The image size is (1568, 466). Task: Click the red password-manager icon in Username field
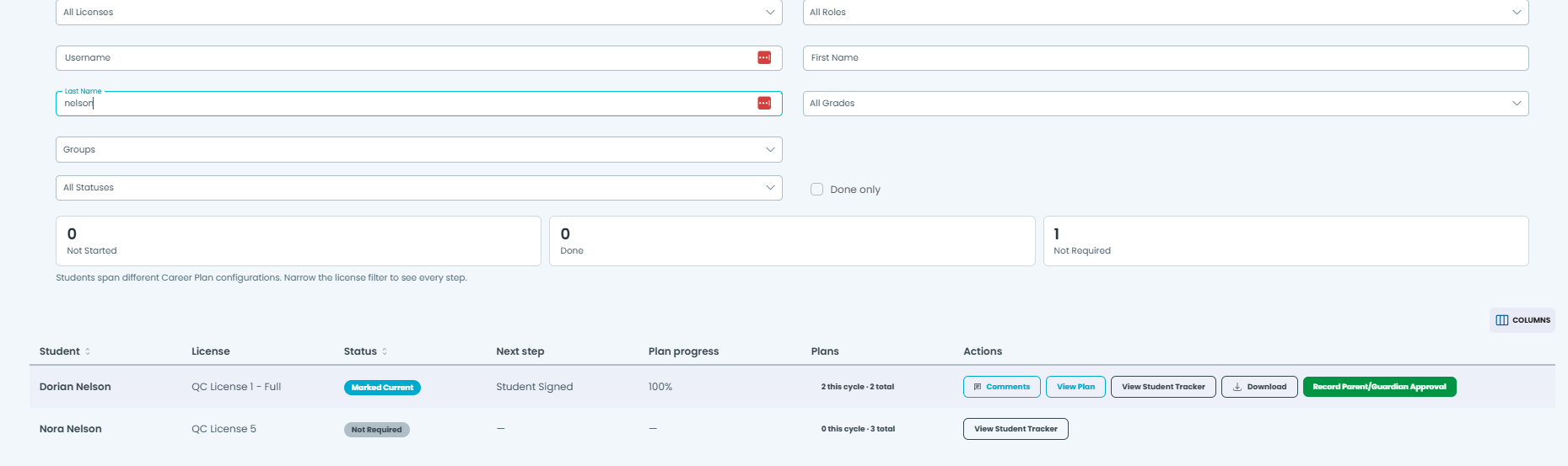(764, 57)
